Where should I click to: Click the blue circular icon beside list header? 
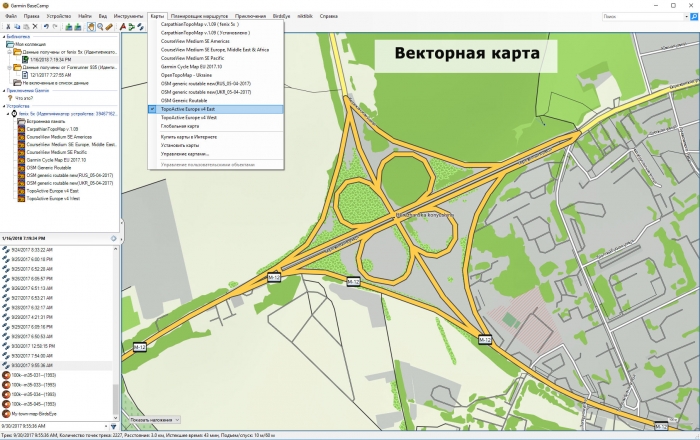tap(113, 238)
